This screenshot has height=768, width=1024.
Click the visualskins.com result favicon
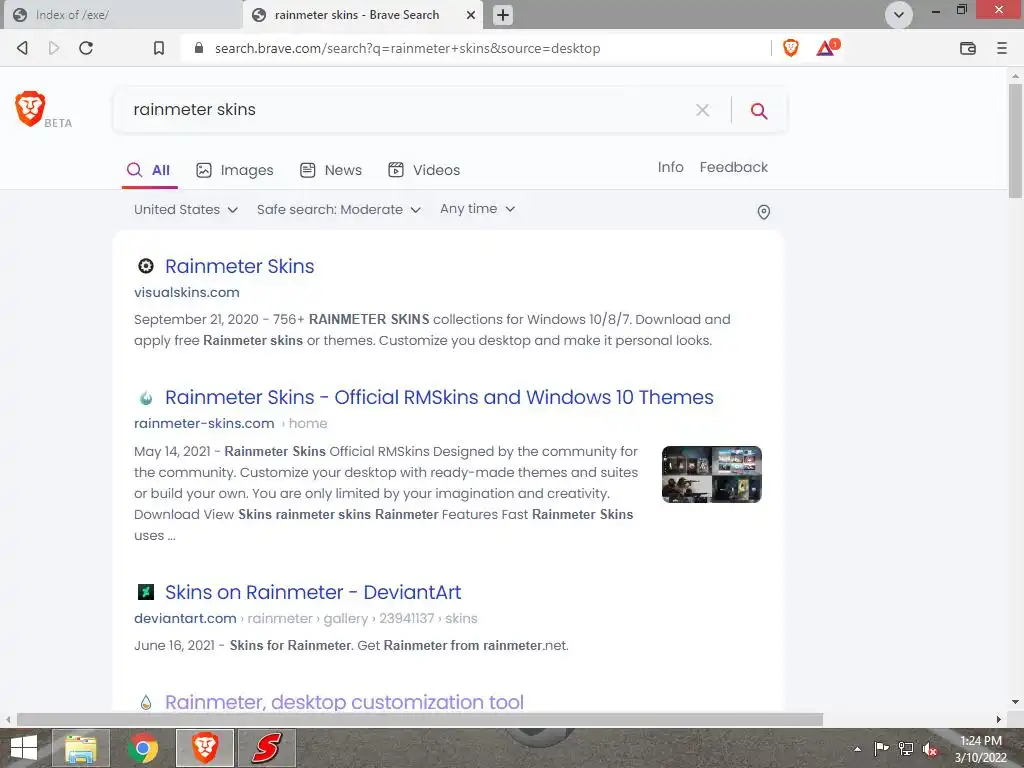[146, 266]
